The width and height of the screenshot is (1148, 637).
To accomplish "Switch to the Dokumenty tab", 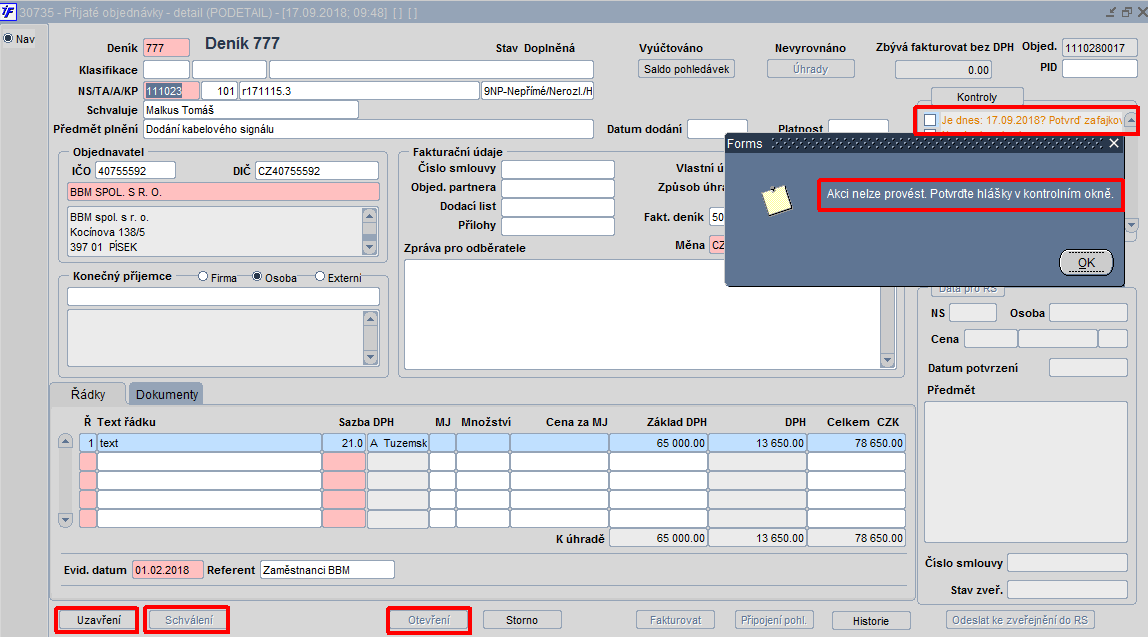I will tap(166, 394).
